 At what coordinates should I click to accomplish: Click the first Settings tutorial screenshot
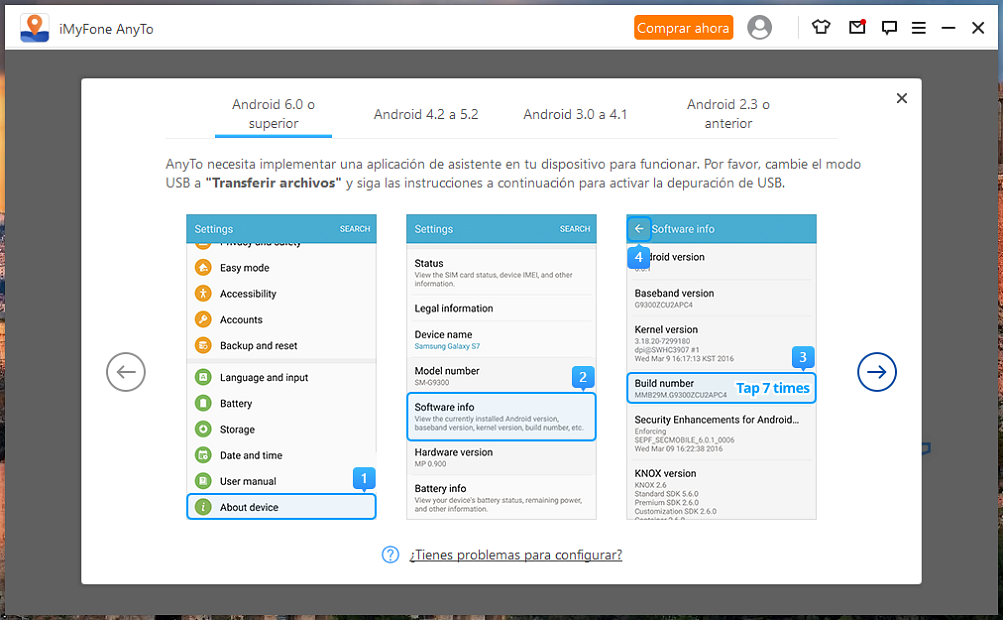[x=281, y=367]
